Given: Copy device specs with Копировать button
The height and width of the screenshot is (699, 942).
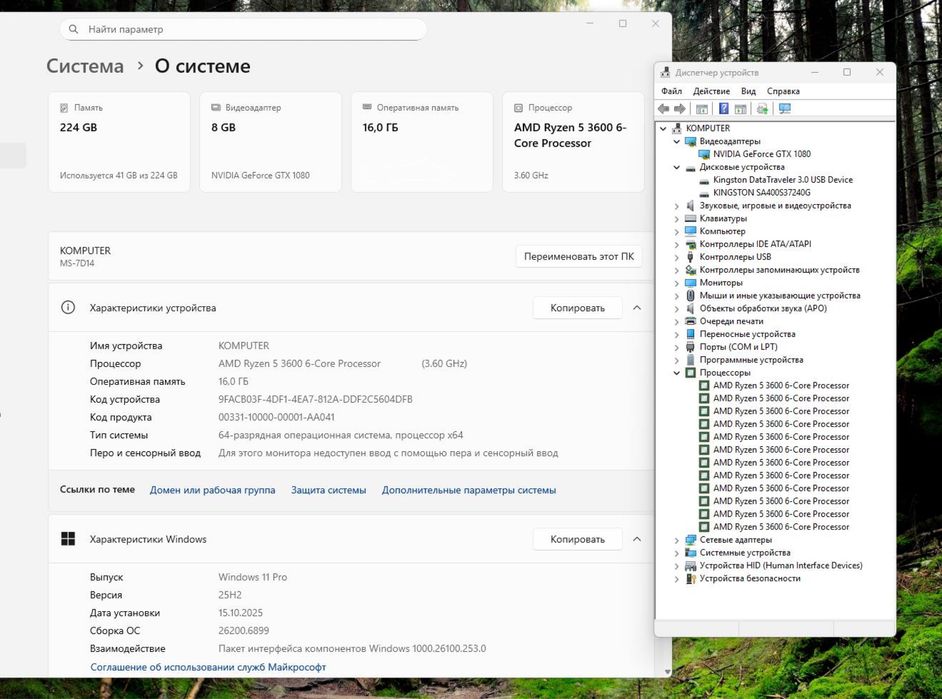Looking at the screenshot, I should 577,307.
